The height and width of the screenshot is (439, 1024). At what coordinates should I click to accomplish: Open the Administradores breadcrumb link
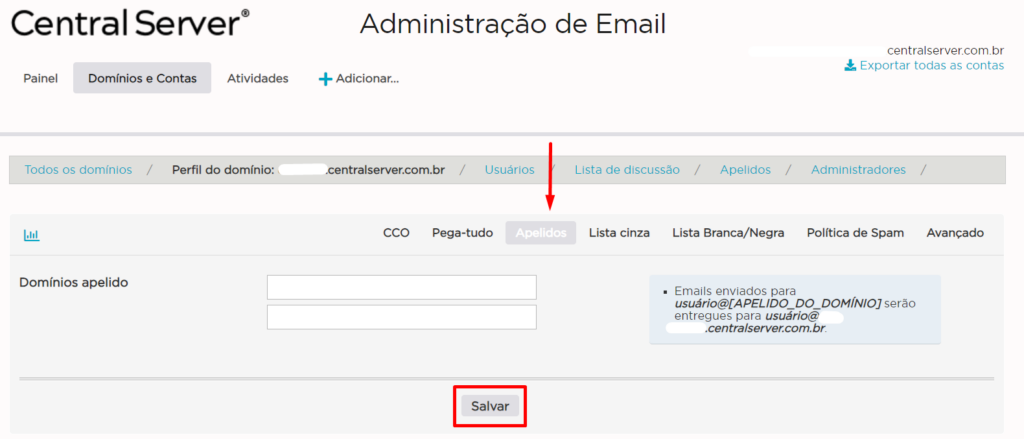point(858,170)
